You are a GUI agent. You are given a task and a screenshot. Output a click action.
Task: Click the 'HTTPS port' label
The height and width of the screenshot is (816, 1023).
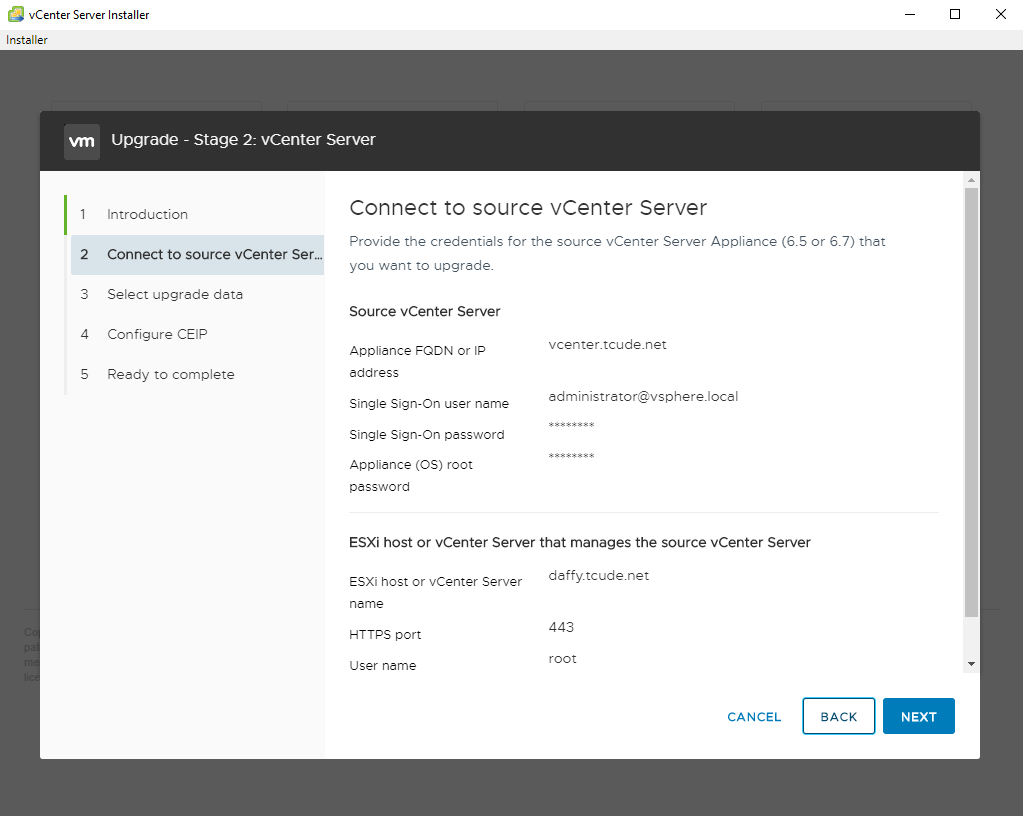point(385,635)
